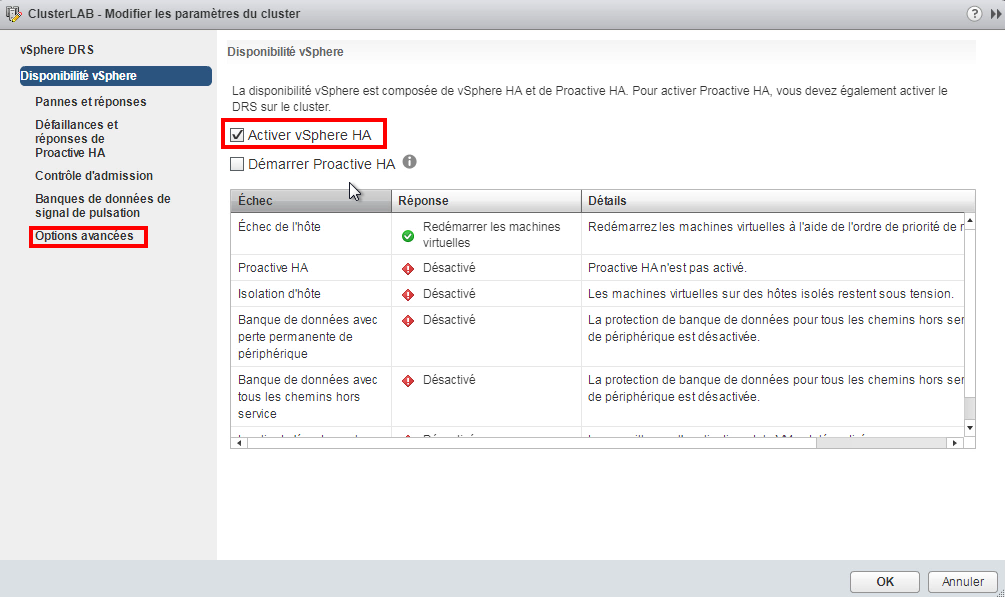The image size is (1005, 597).
Task: Click the Détails column header
Action: click(x=778, y=201)
